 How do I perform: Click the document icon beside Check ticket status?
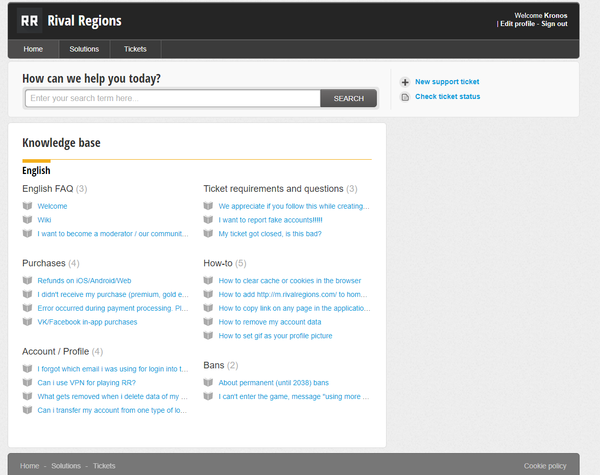tap(405, 97)
